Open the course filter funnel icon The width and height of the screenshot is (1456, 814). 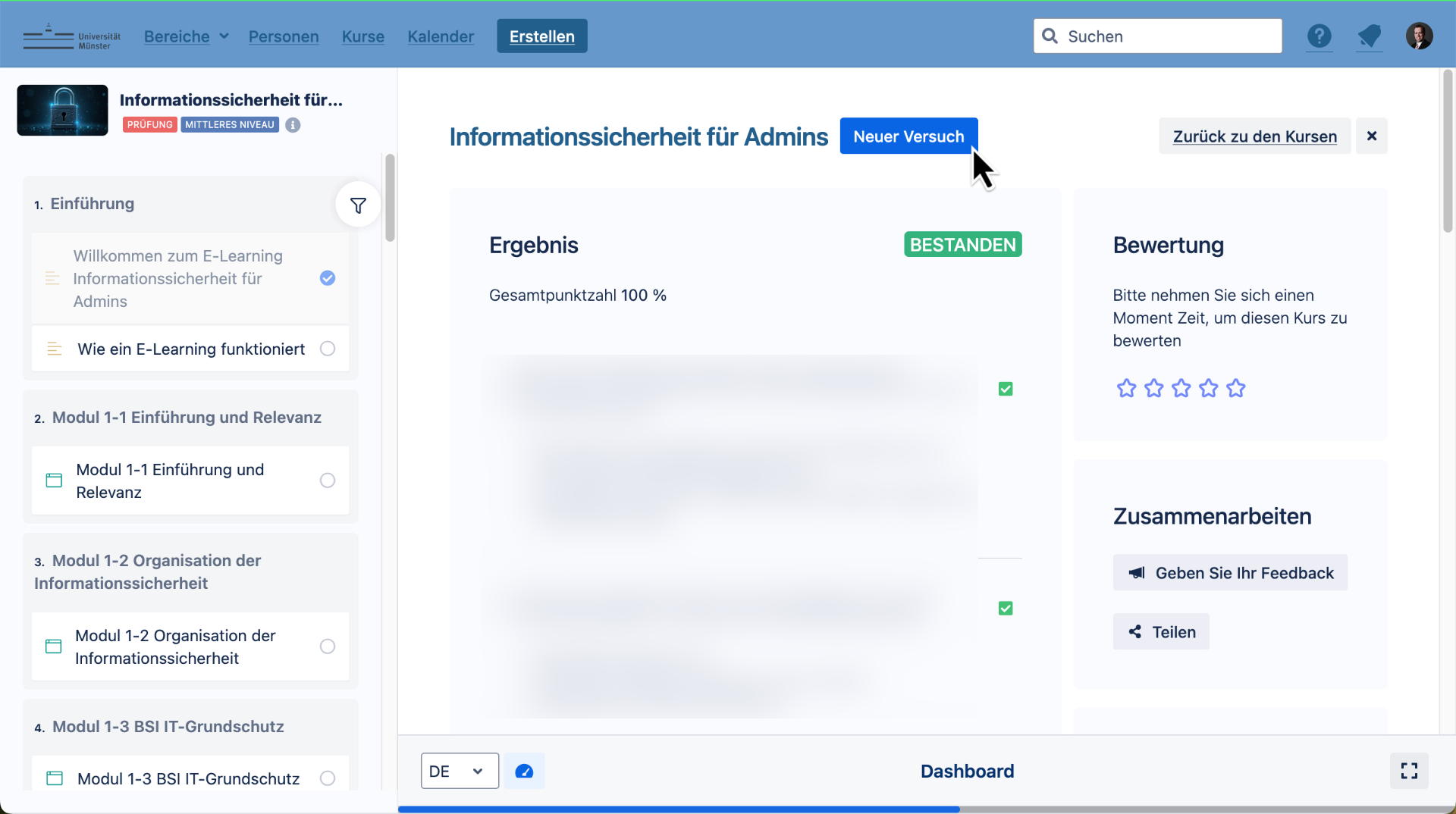[x=358, y=205]
